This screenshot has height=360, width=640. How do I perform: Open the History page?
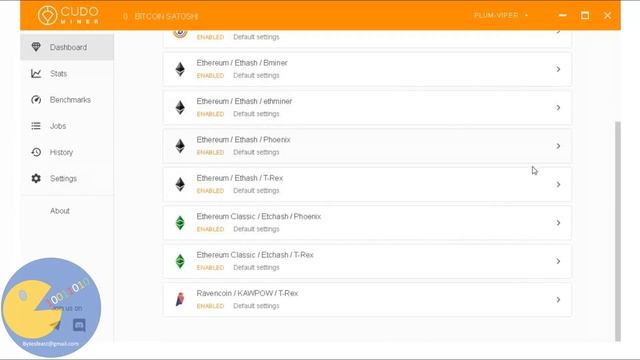67,152
